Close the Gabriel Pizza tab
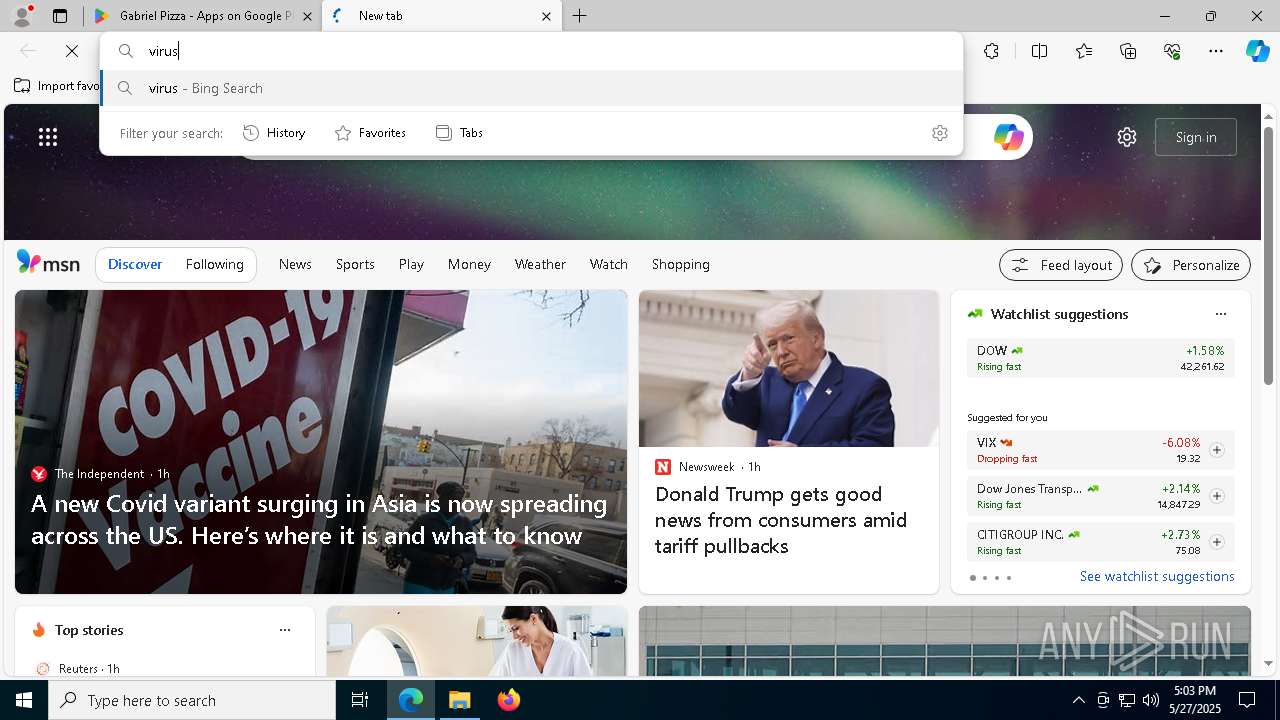 [307, 16]
